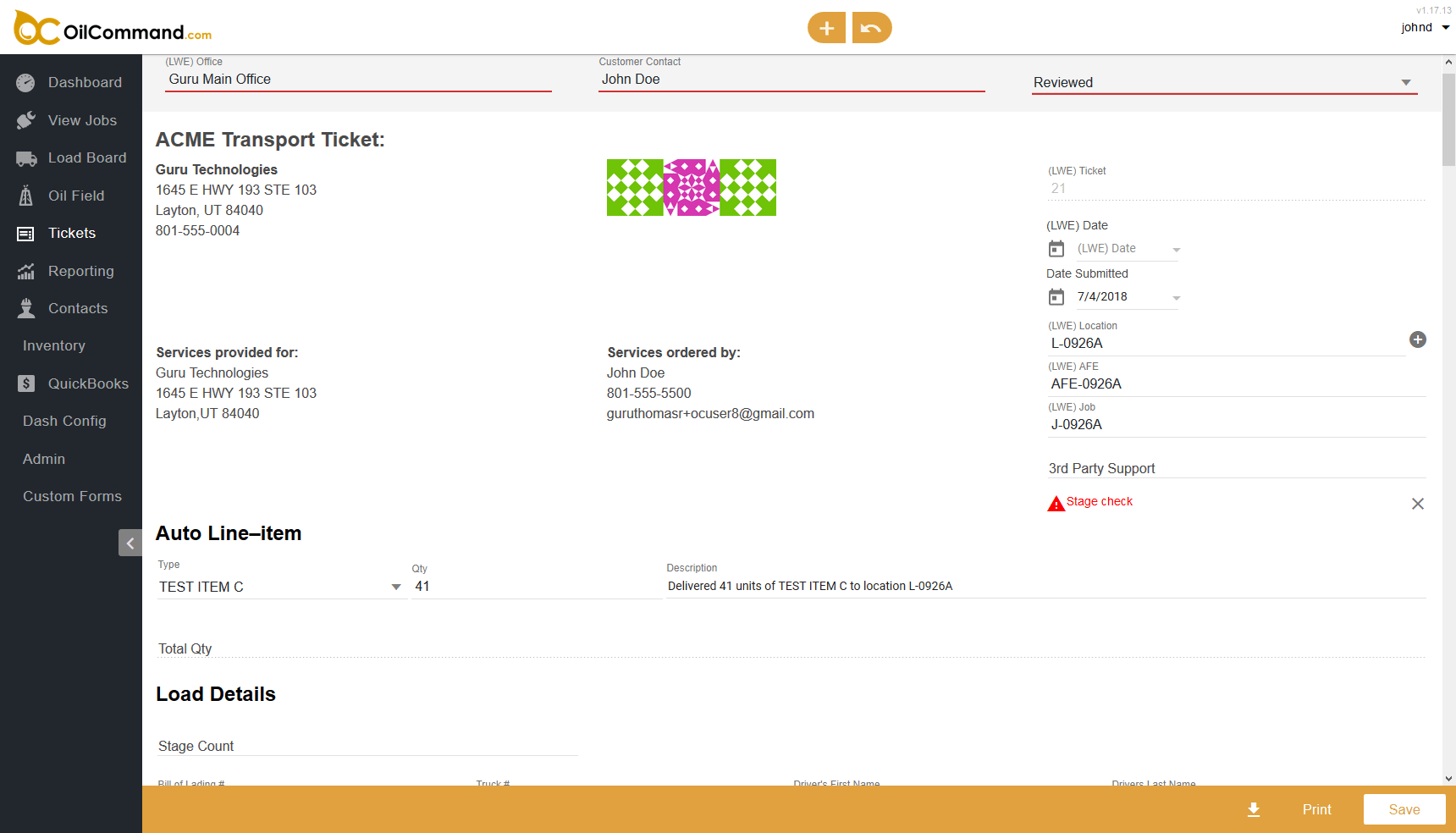The height and width of the screenshot is (833, 1456).
Task: Click the phone number 801-555-5500
Action: [648, 394]
